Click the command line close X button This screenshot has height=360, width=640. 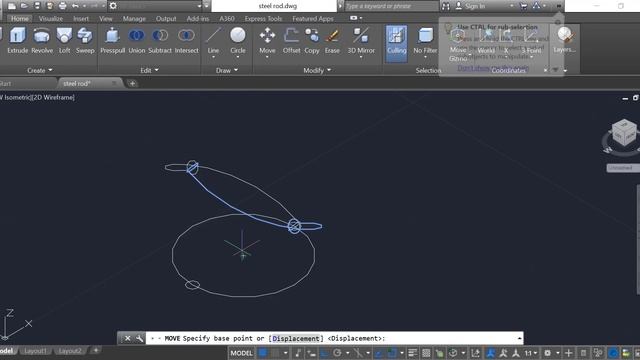pyautogui.click(x=127, y=338)
